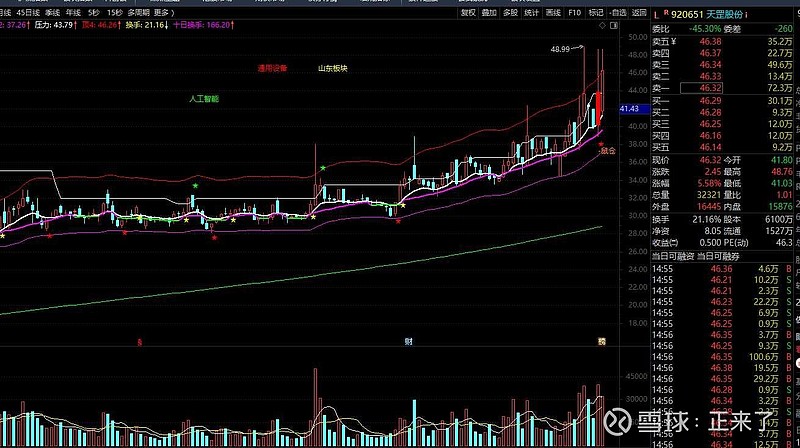Select the 卖五 price 46.38

(x=710, y=41)
